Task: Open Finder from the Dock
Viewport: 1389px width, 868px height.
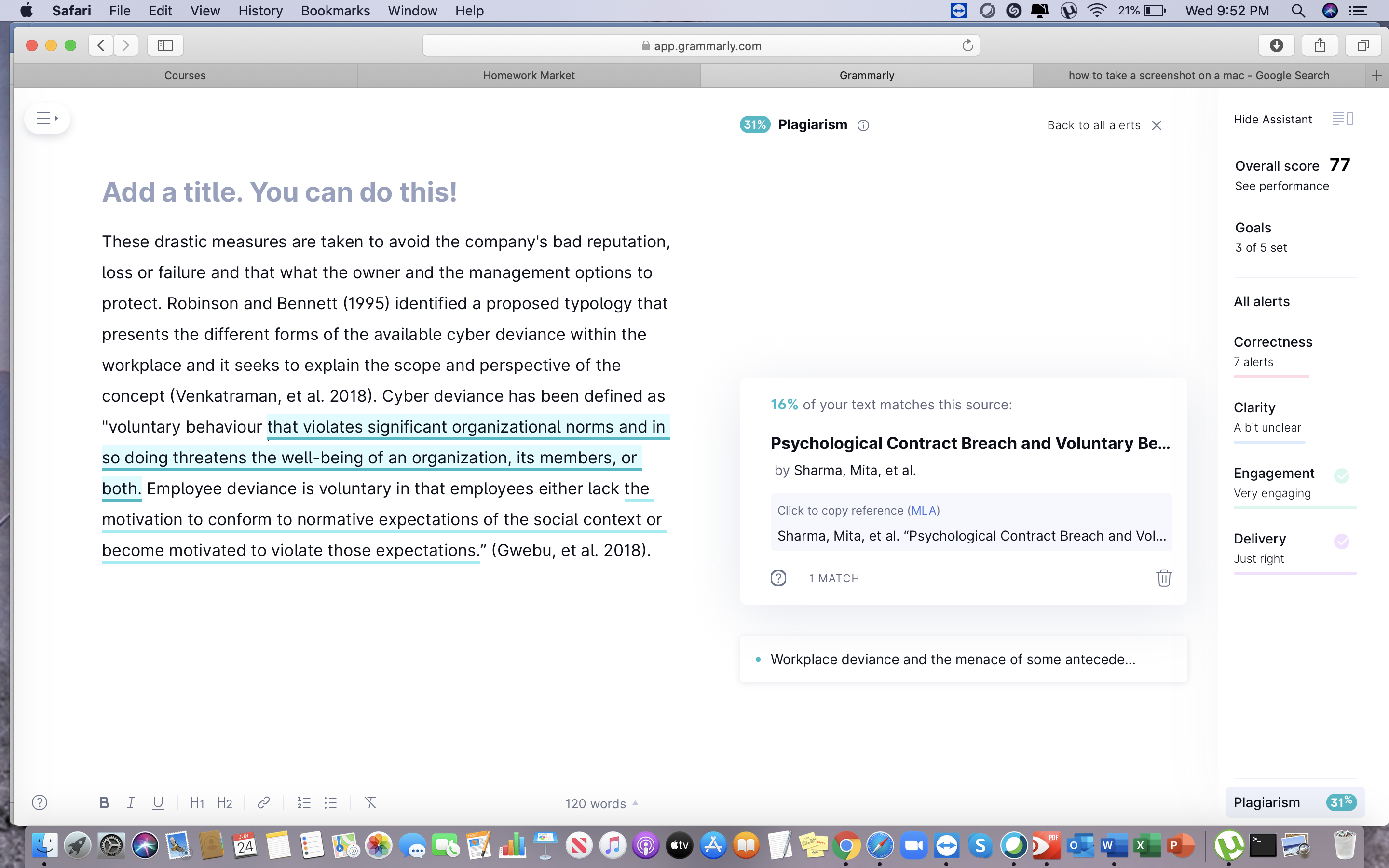Action: click(x=44, y=845)
